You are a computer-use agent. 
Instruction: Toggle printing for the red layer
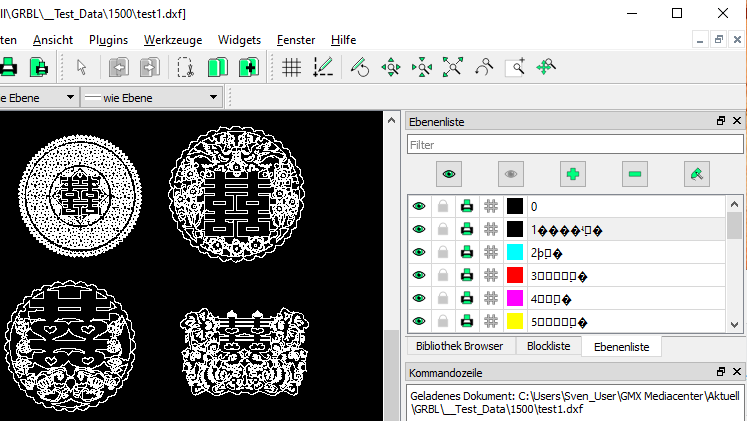tap(466, 276)
